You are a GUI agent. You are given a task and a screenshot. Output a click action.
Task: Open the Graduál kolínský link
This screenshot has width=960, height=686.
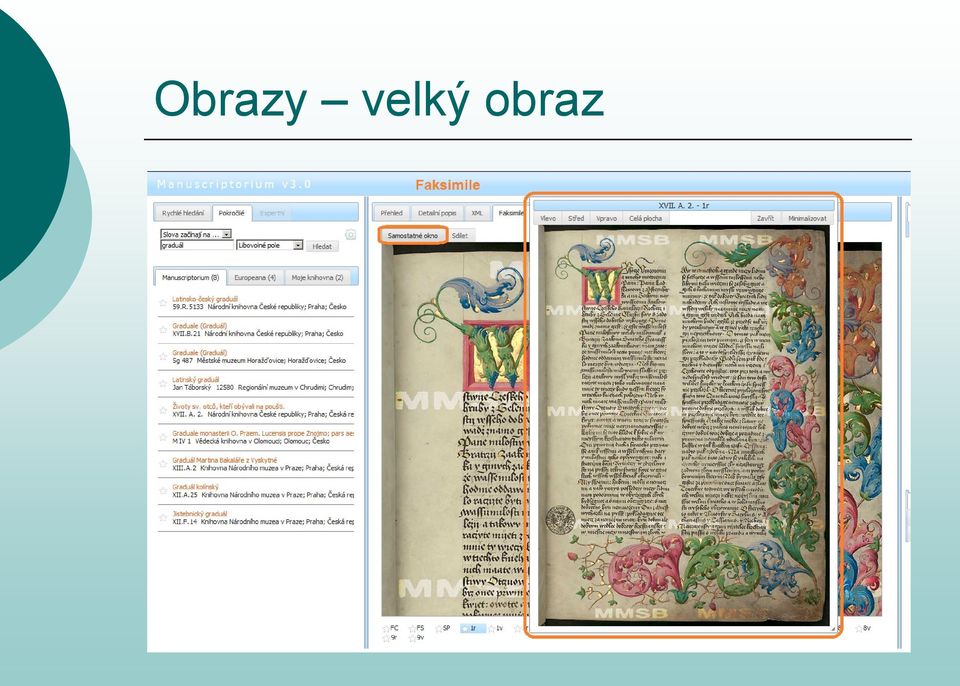click(195, 487)
